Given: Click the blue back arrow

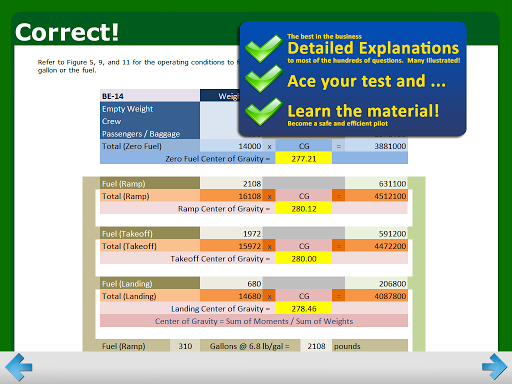Looking at the screenshot, I should (19, 367).
